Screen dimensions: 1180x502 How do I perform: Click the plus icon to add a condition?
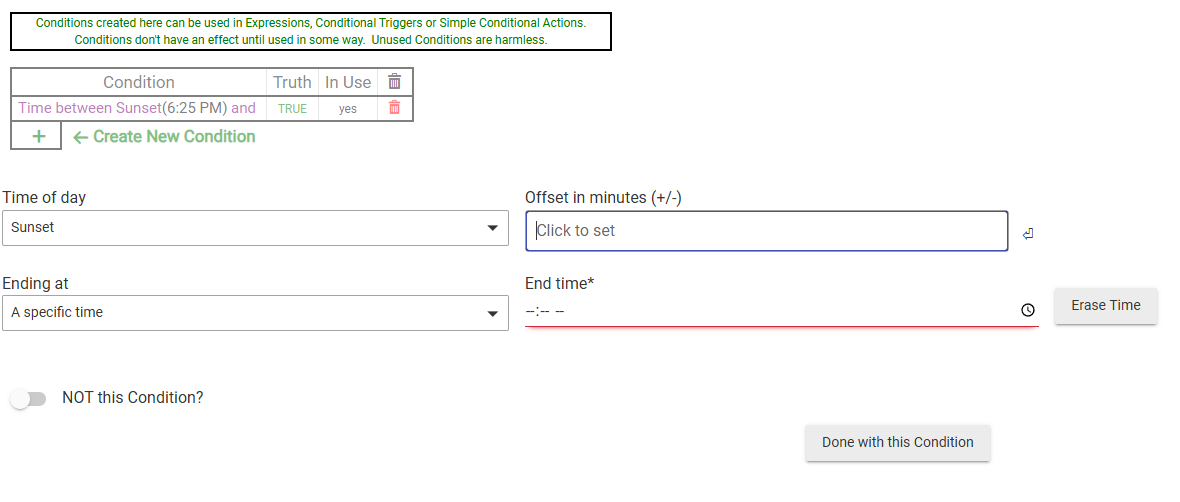37,137
